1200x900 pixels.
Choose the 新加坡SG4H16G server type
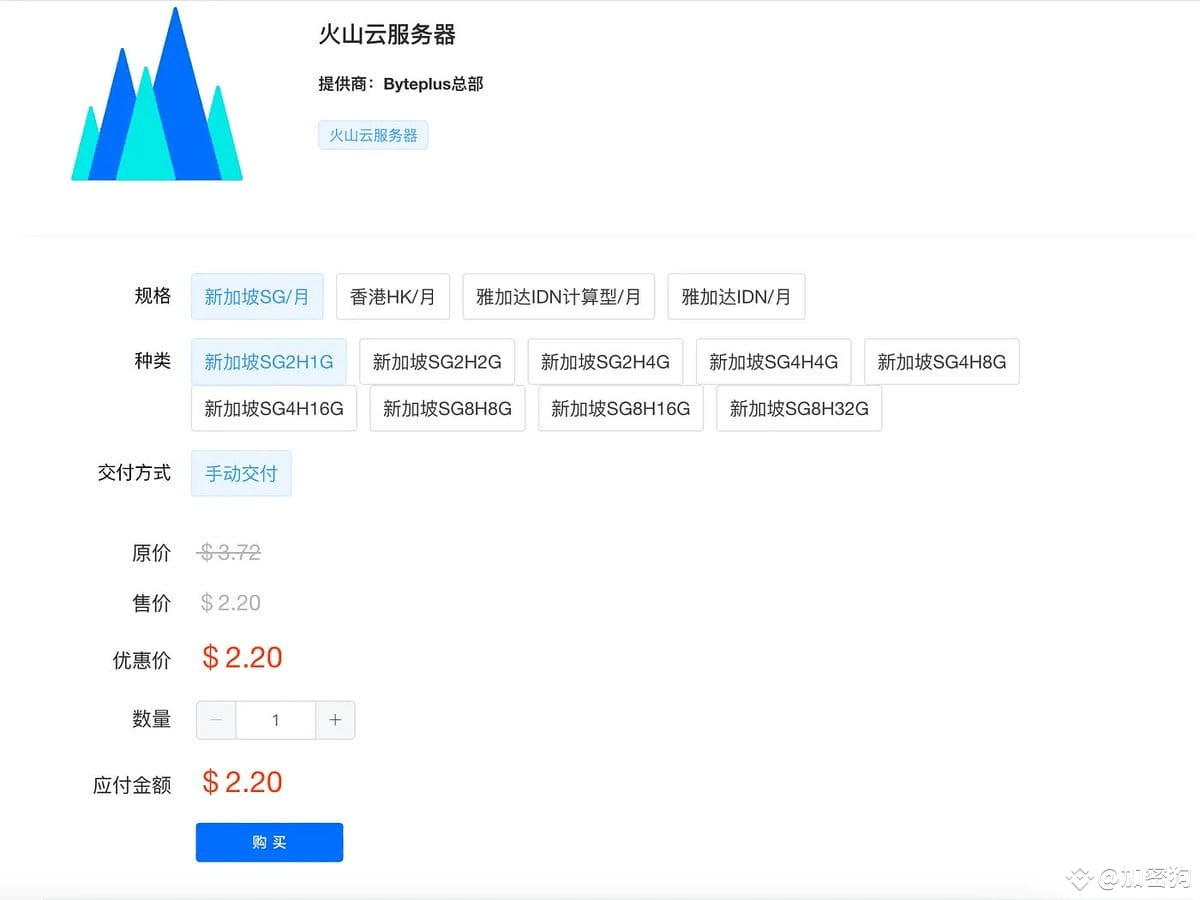click(x=273, y=408)
